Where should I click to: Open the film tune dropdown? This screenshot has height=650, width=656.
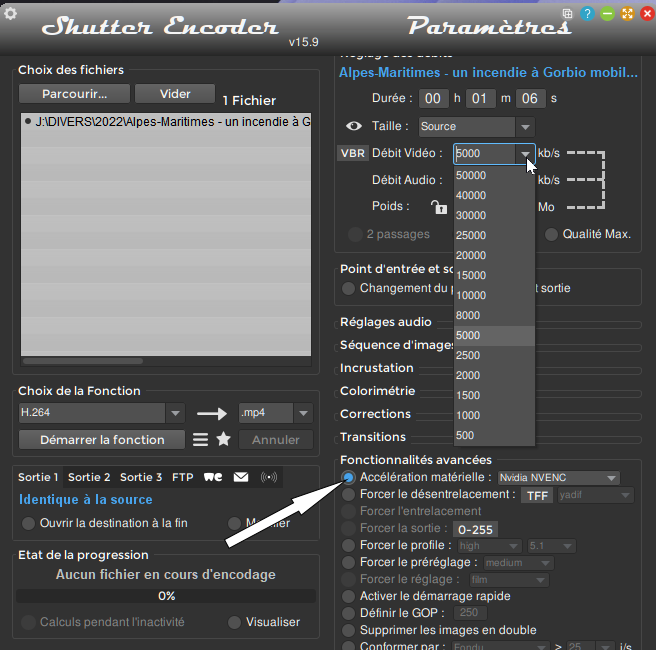[x=509, y=580]
